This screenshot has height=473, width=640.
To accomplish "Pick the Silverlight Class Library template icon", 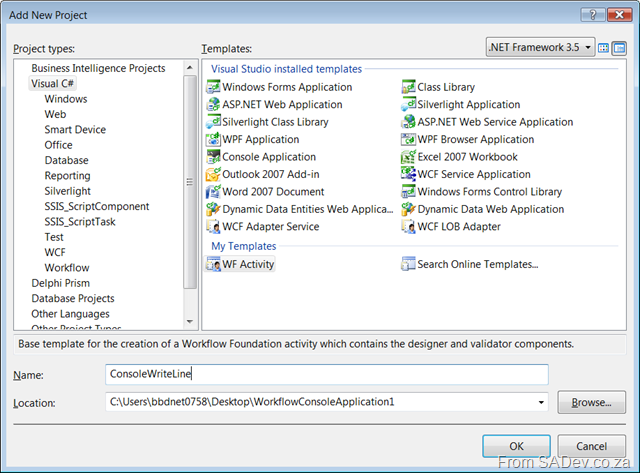I will click(213, 122).
